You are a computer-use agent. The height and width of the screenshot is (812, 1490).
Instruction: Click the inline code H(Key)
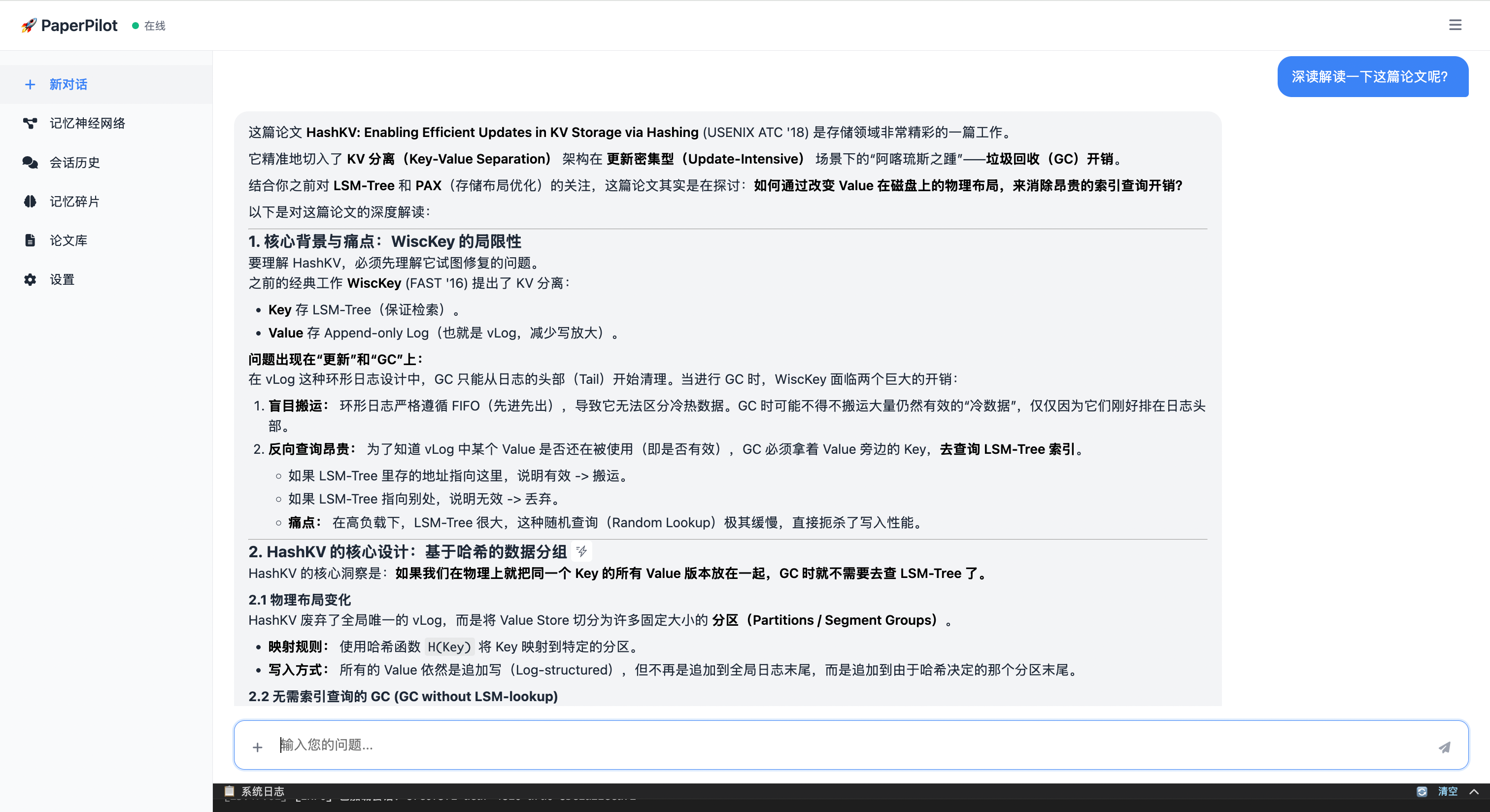click(x=449, y=646)
